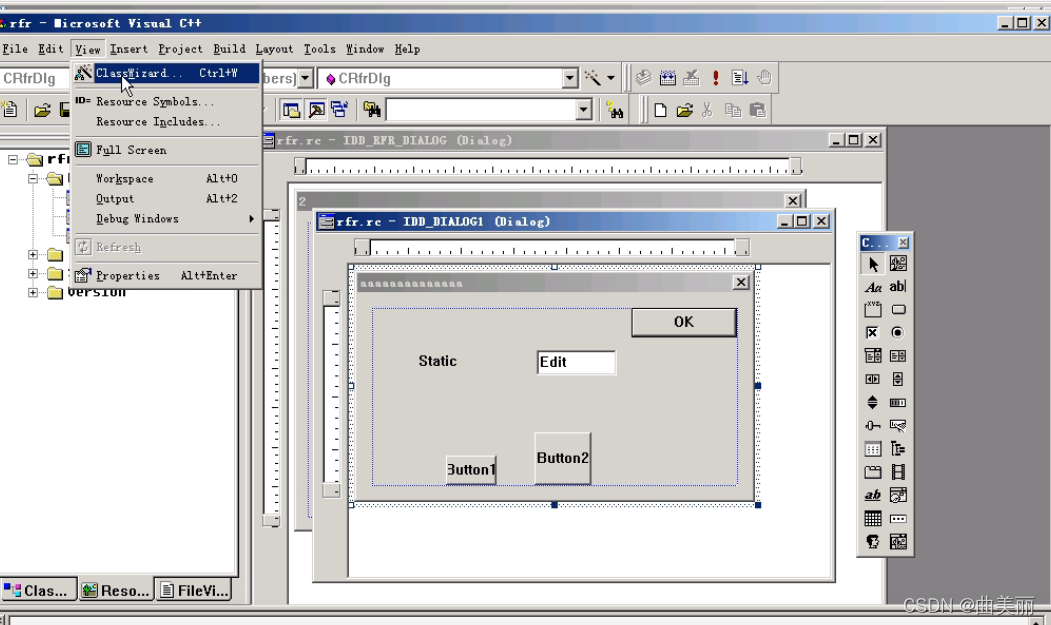The height and width of the screenshot is (625, 1051).
Task: Pick the Tab Control tool
Action: click(x=873, y=472)
